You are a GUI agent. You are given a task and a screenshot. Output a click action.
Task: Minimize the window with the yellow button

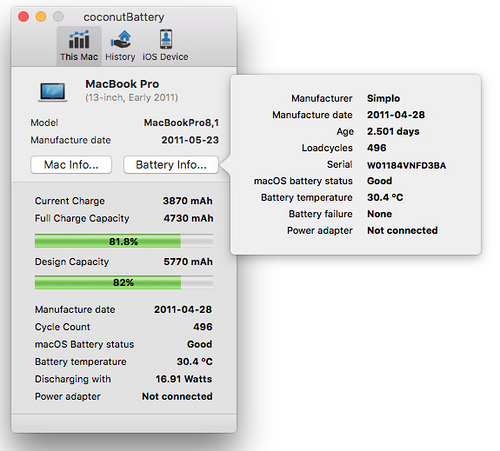pyautogui.click(x=41, y=16)
